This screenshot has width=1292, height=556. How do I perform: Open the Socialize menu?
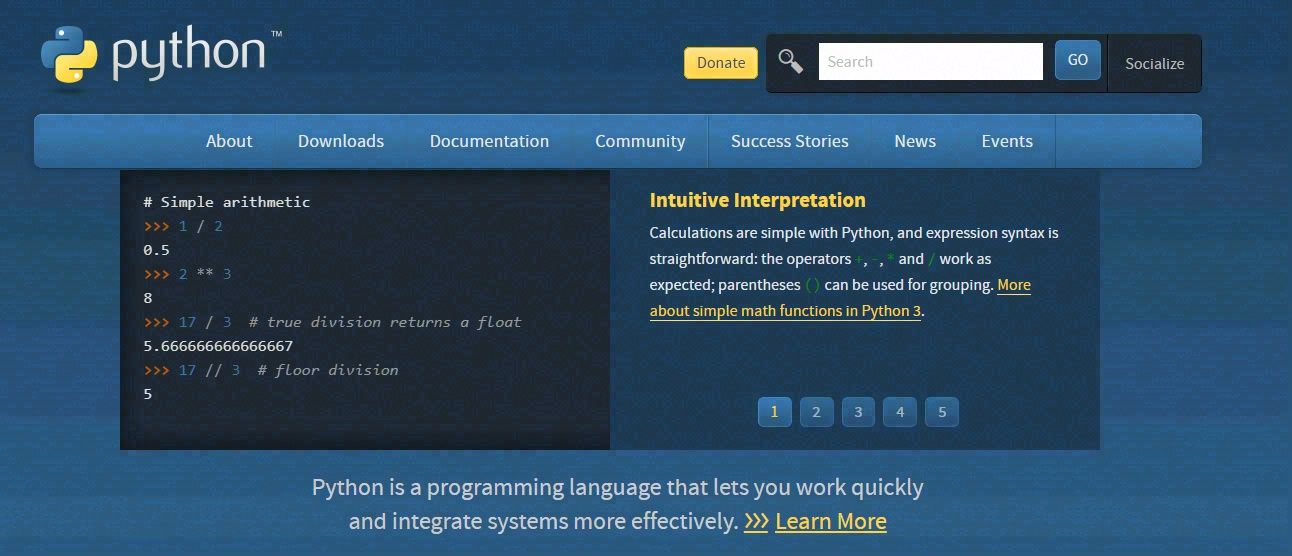[1154, 63]
